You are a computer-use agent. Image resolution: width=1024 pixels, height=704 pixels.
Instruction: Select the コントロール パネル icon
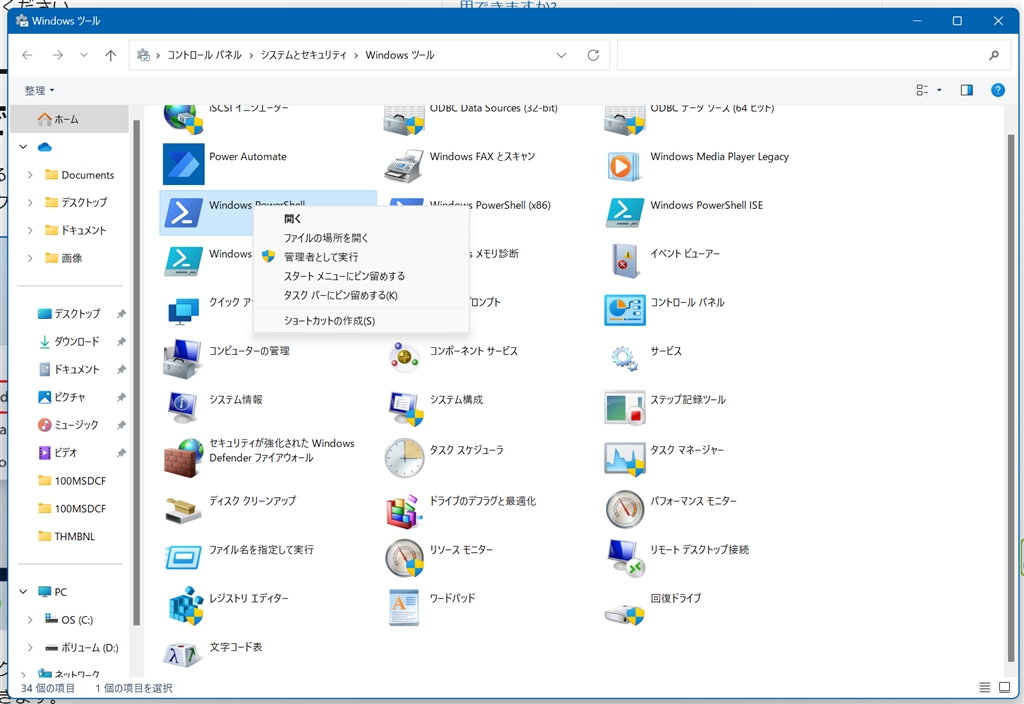(x=624, y=310)
